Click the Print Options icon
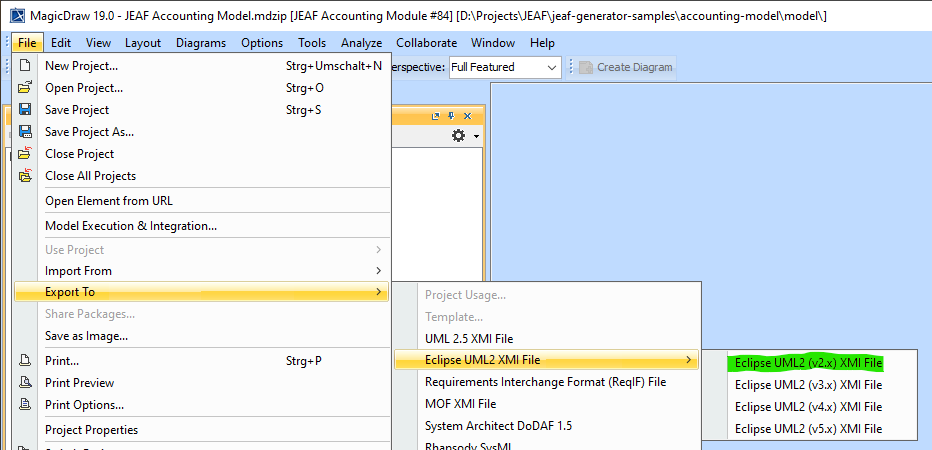The height and width of the screenshot is (450, 932). 25,404
